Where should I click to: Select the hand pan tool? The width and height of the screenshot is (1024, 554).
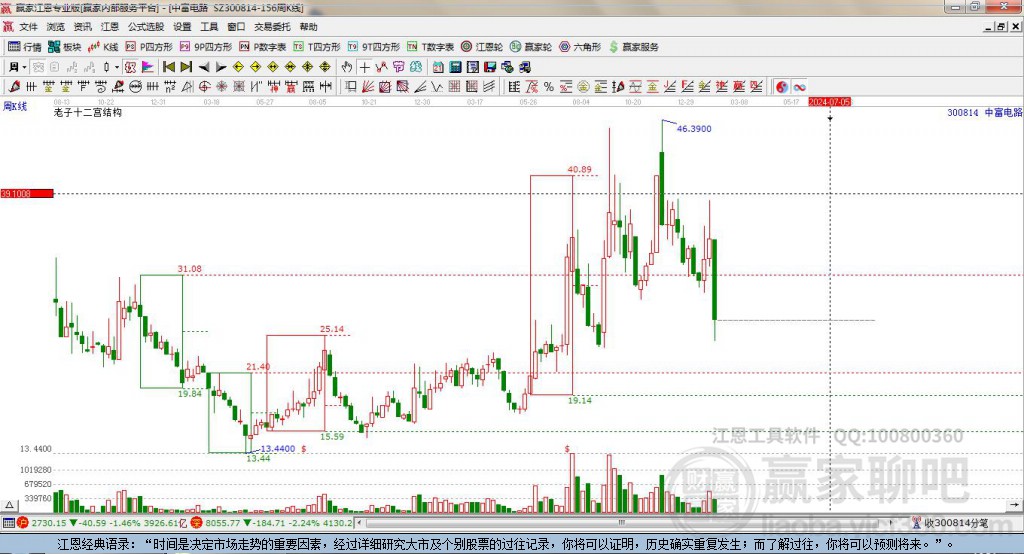point(347,67)
